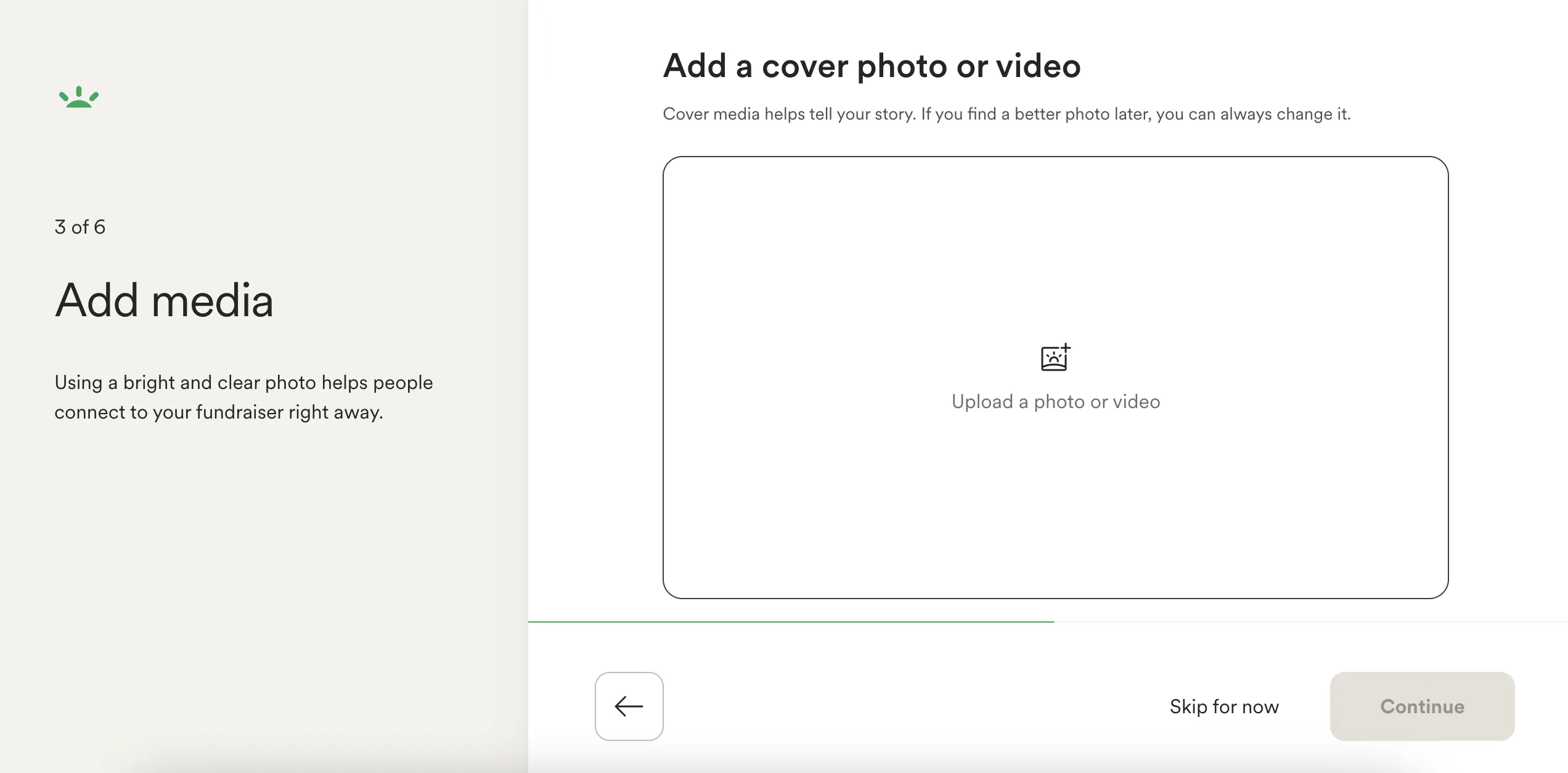The image size is (1568, 773).
Task: Choose 'Skip for now'
Action: (x=1224, y=706)
